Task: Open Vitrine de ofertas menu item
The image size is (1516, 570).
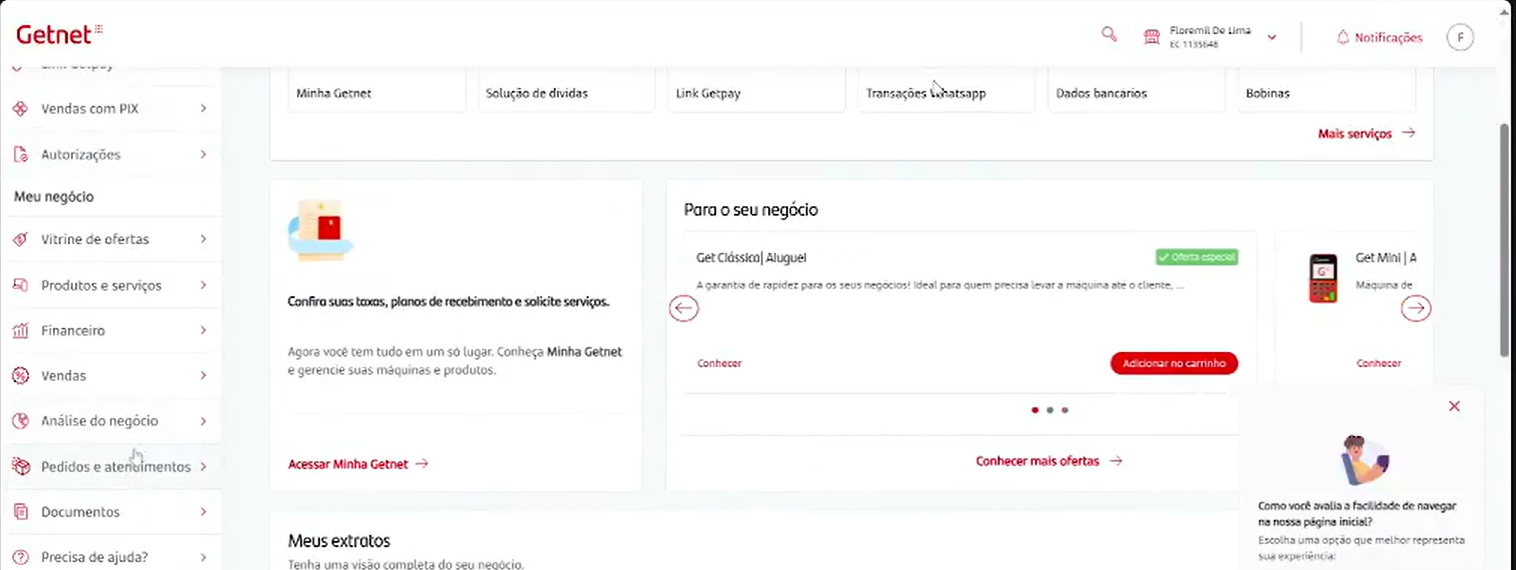Action: [111, 239]
